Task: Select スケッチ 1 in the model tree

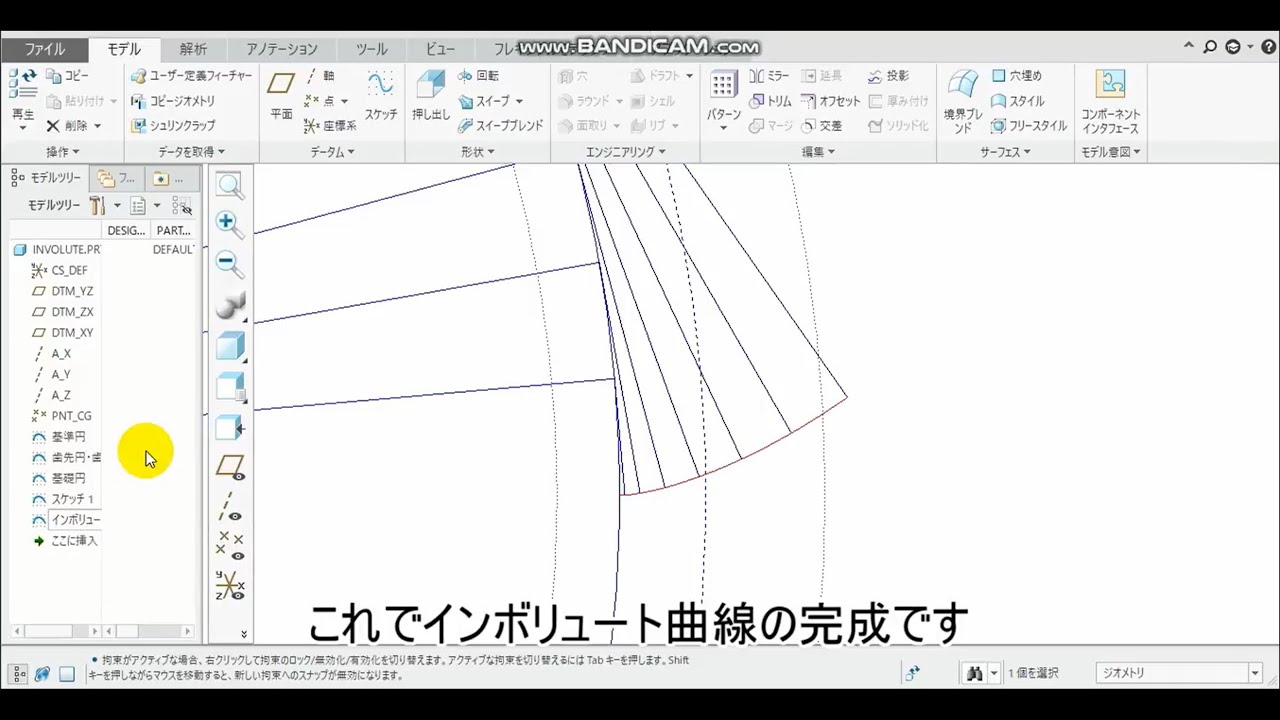Action: click(63, 499)
